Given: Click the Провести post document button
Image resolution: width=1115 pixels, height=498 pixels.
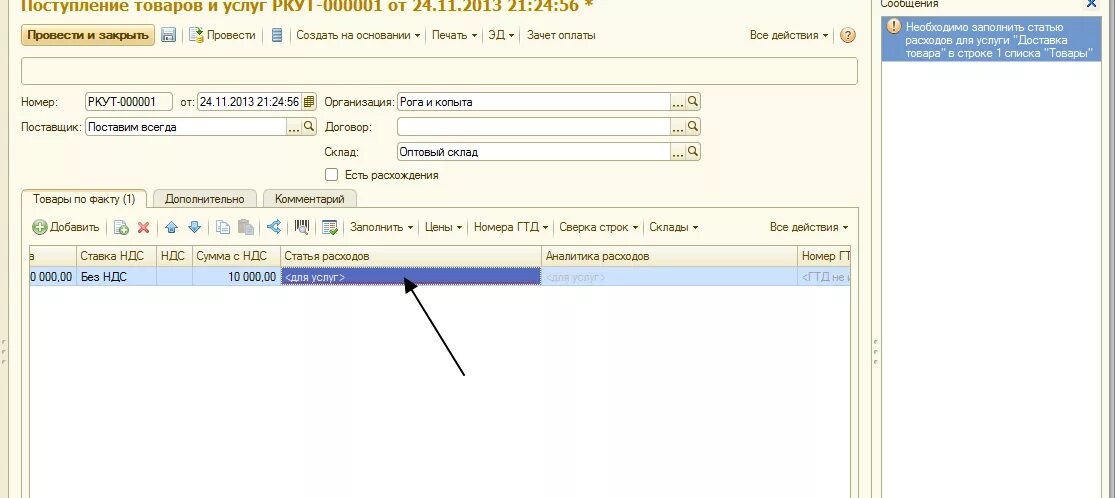Looking at the screenshot, I should pyautogui.click(x=223, y=35).
